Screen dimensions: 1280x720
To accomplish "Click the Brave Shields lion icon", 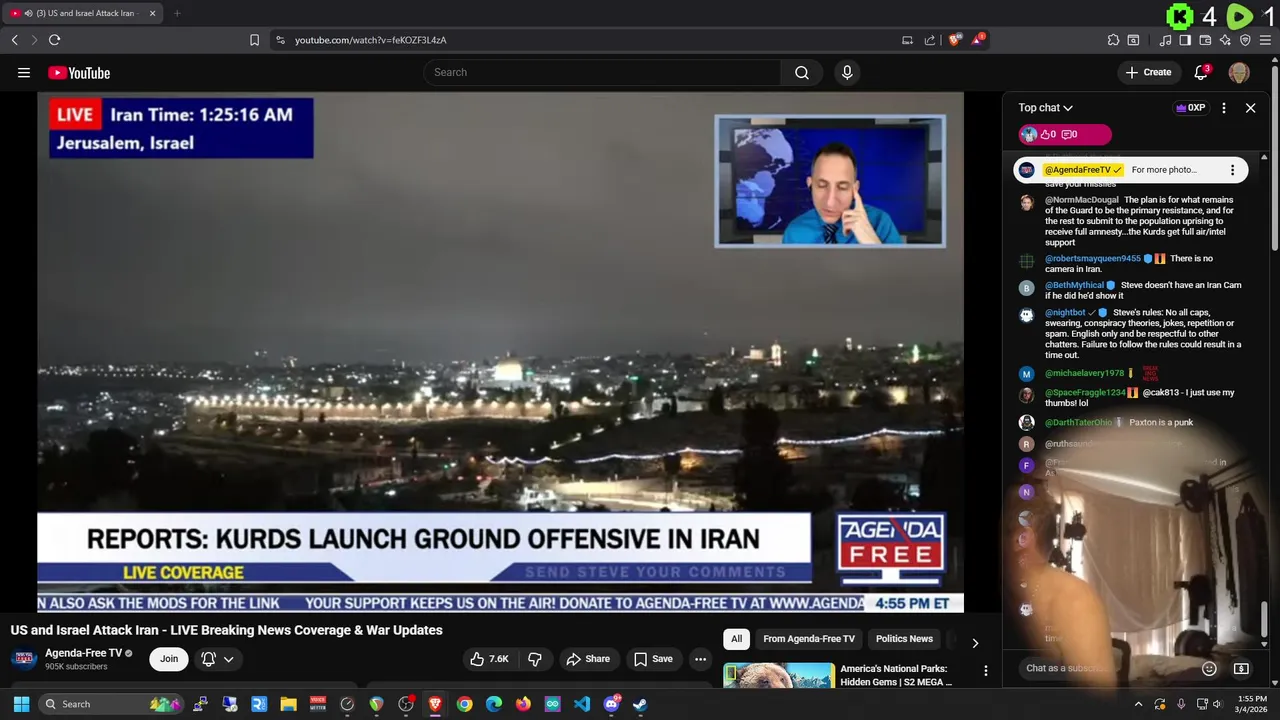I will pyautogui.click(x=954, y=40).
